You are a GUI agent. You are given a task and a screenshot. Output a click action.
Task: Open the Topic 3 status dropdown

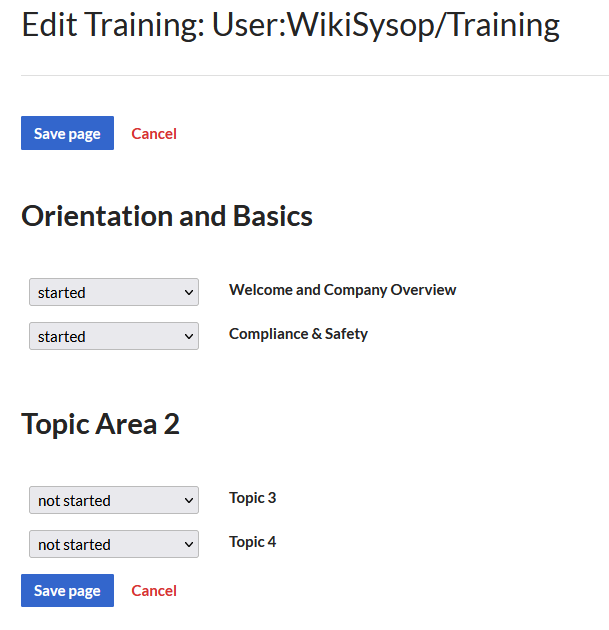(113, 500)
